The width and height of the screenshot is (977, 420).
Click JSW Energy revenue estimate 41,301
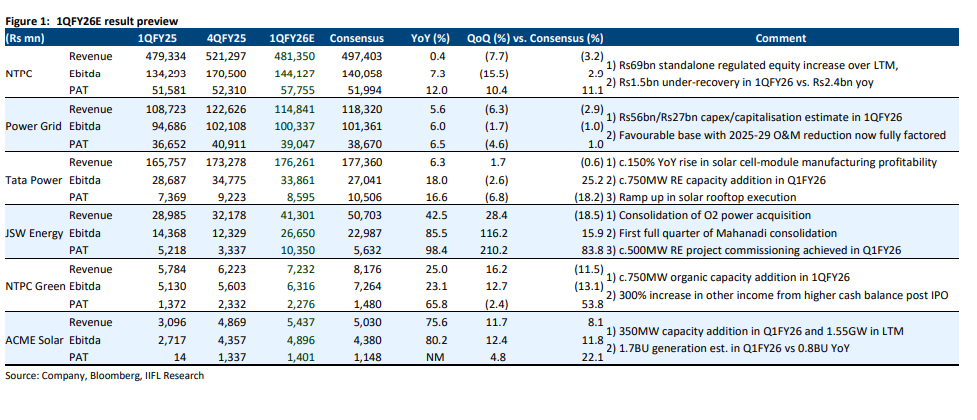pyautogui.click(x=298, y=215)
